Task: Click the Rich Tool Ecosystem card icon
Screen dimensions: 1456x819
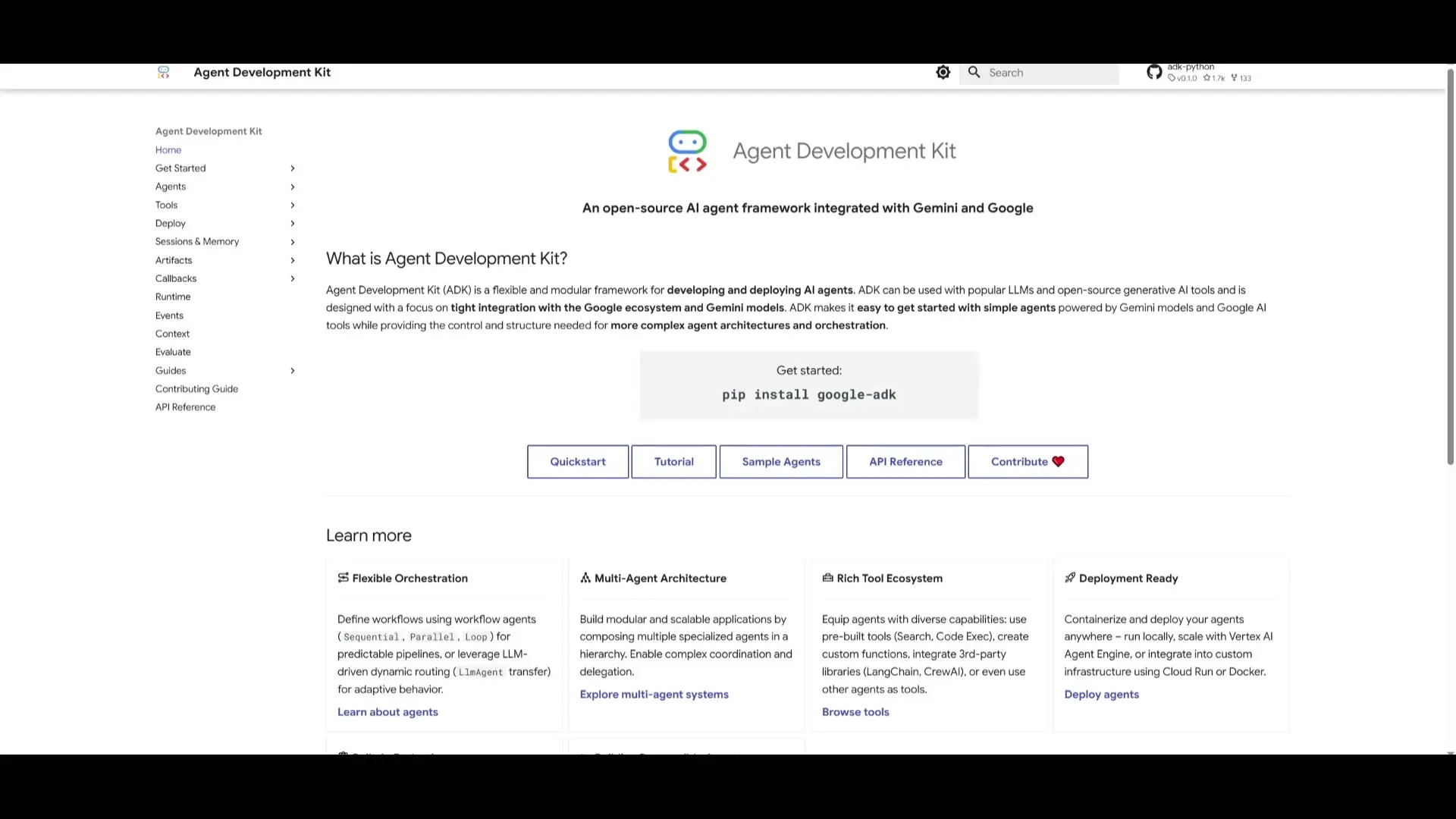Action: point(827,578)
